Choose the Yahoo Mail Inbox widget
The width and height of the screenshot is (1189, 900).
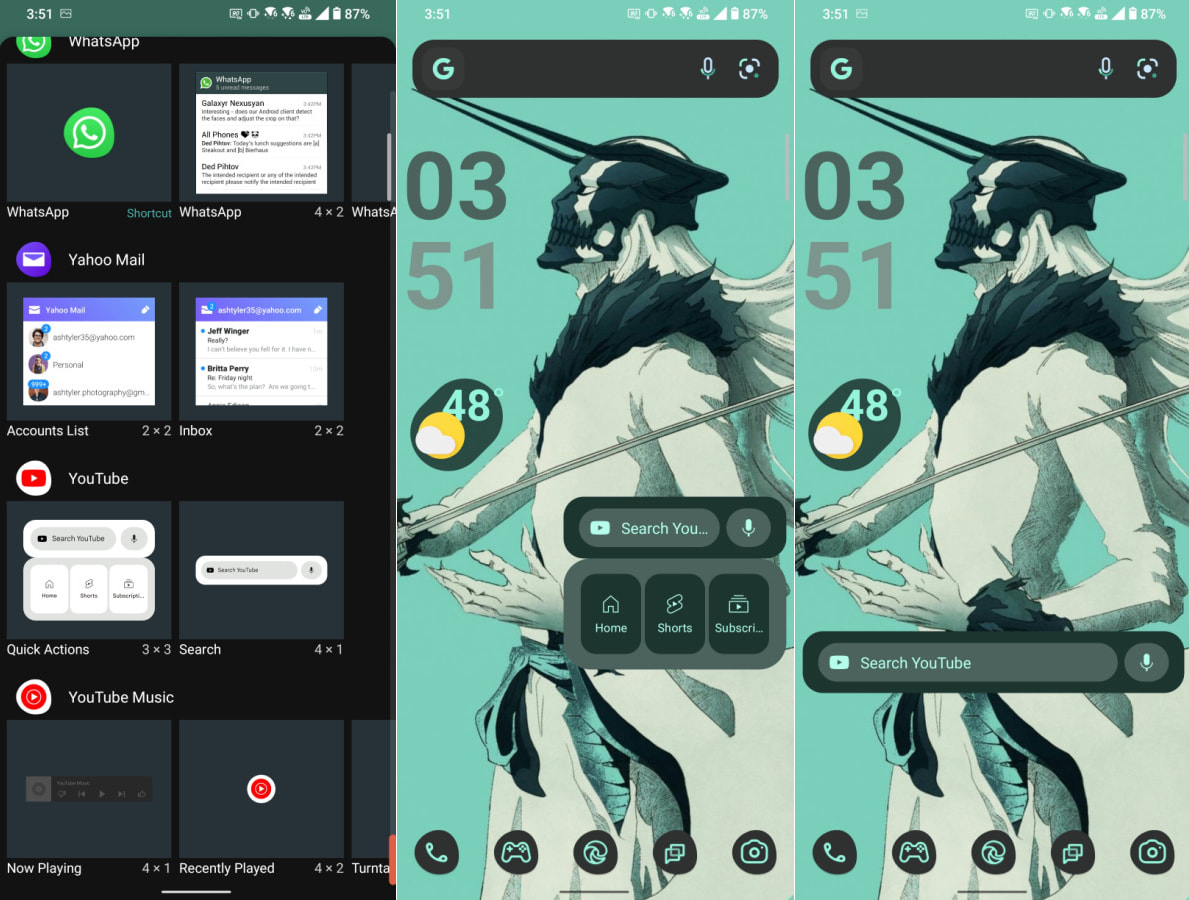click(x=261, y=351)
